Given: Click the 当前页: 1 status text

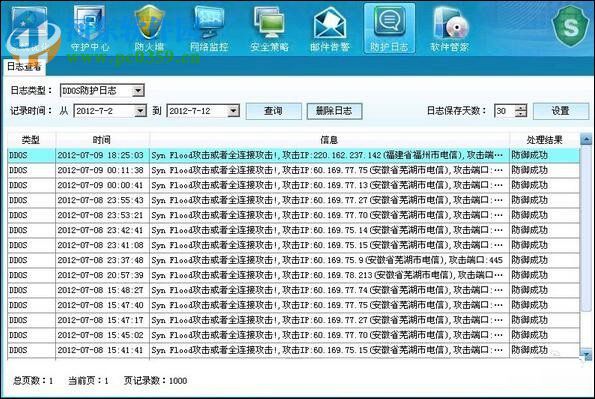Looking at the screenshot, I should click(88, 380).
